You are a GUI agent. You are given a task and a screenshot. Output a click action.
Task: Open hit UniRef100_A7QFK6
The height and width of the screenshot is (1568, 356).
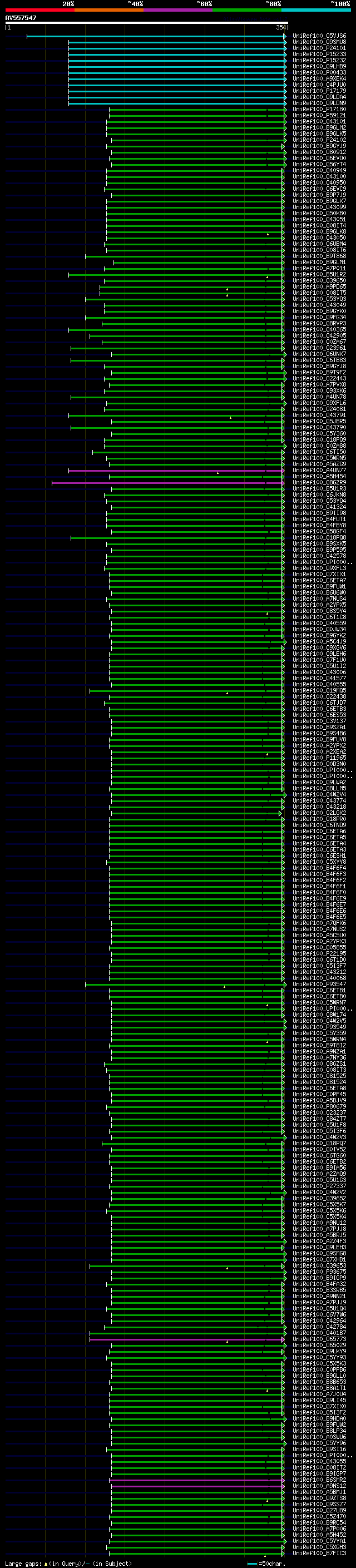pyautogui.click(x=319, y=923)
